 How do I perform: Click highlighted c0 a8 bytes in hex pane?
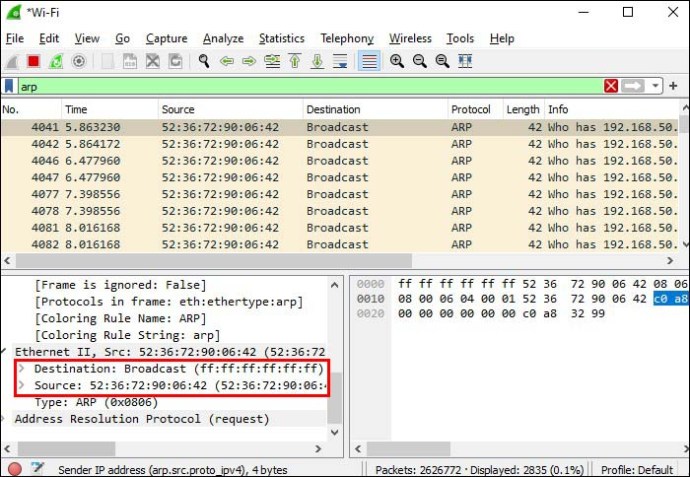pos(671,299)
